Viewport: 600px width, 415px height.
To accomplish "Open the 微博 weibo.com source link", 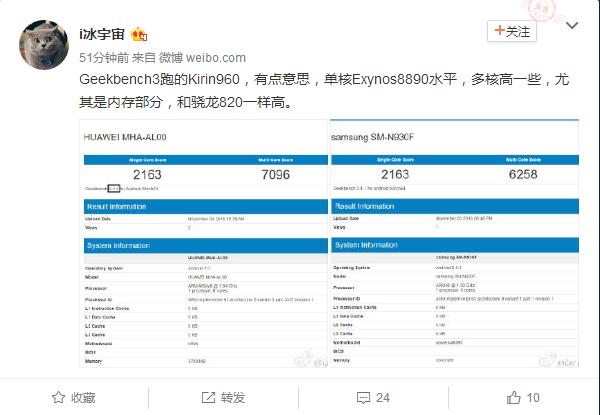I will [x=202, y=58].
